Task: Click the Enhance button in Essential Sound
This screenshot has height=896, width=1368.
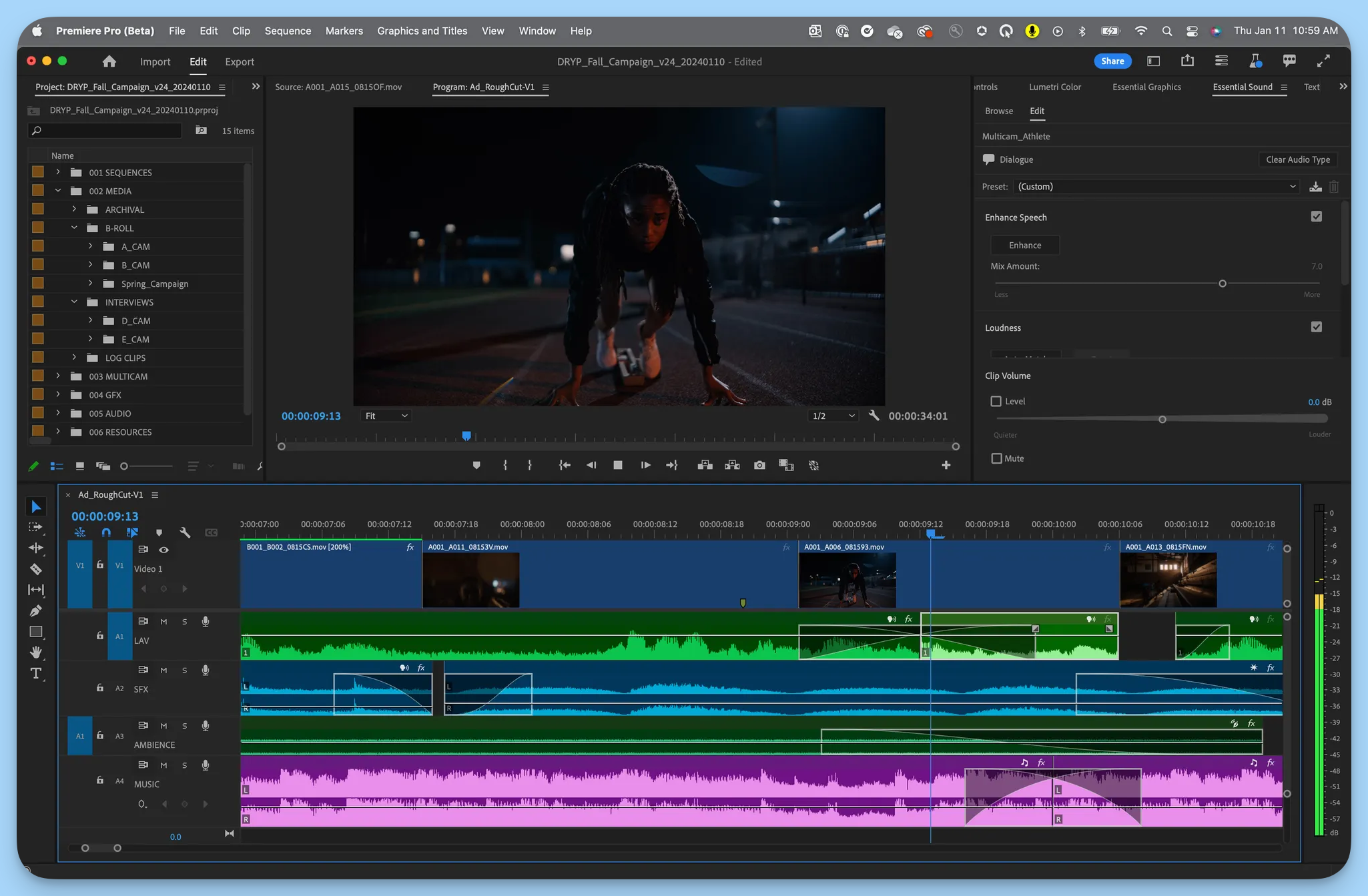Action: (1024, 245)
